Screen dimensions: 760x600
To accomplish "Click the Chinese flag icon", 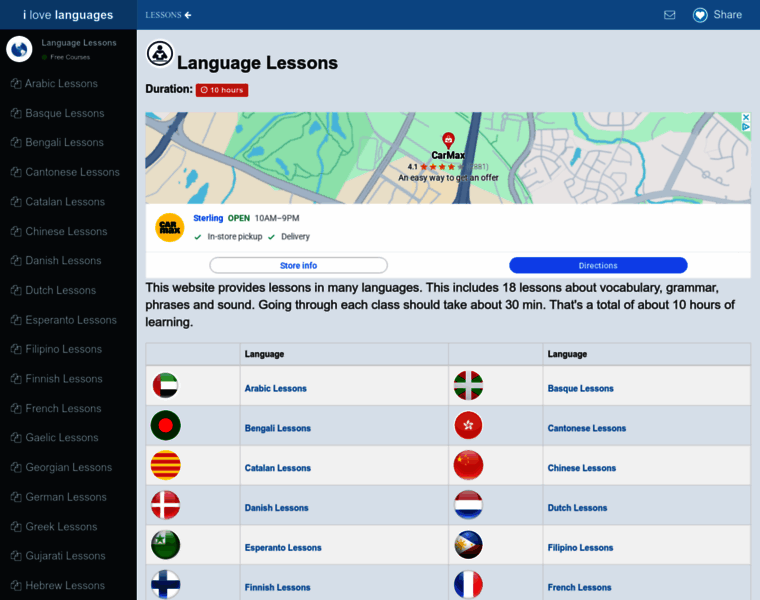I will (x=468, y=465).
